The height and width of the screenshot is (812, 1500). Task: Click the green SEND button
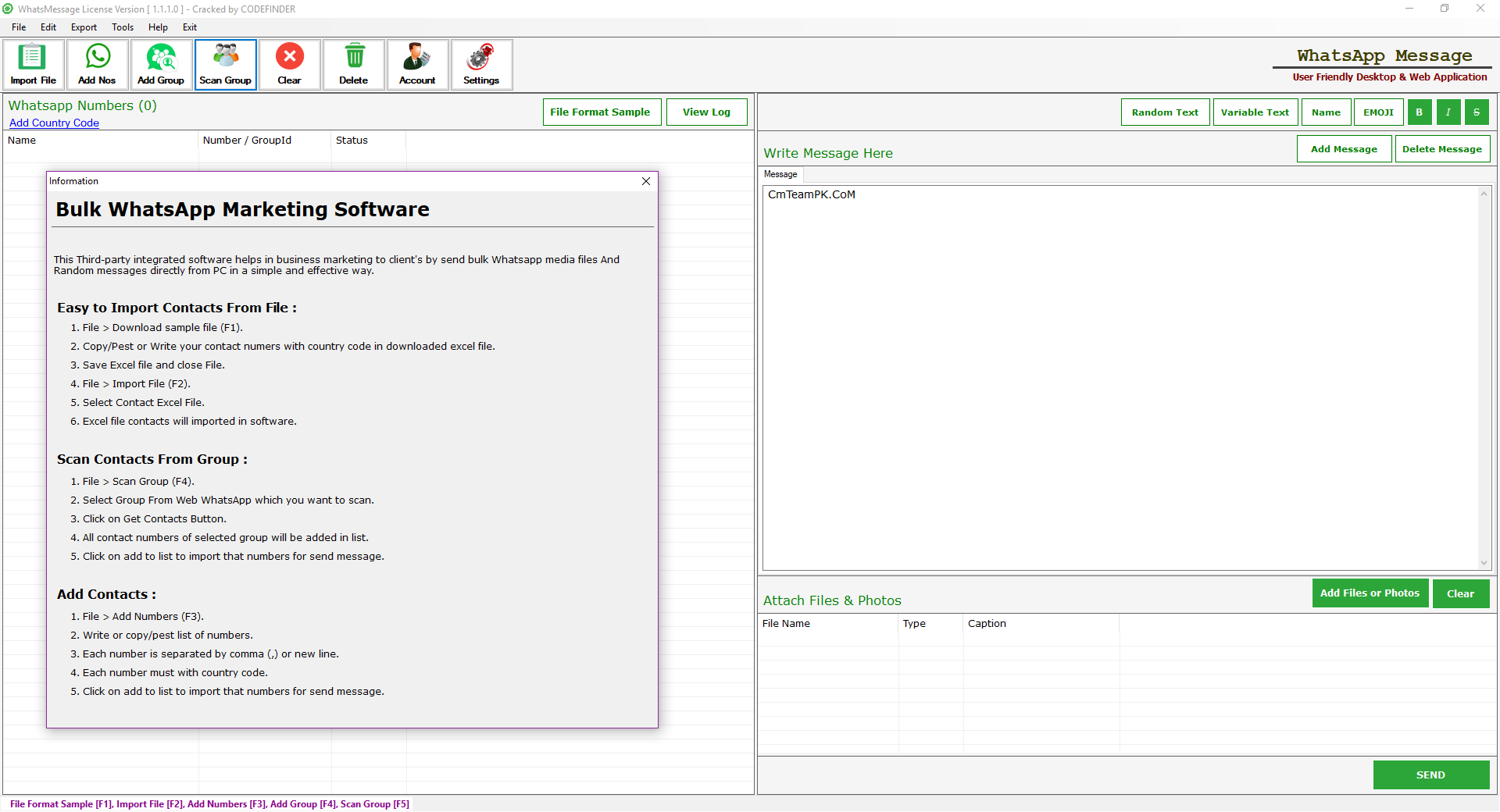point(1431,775)
